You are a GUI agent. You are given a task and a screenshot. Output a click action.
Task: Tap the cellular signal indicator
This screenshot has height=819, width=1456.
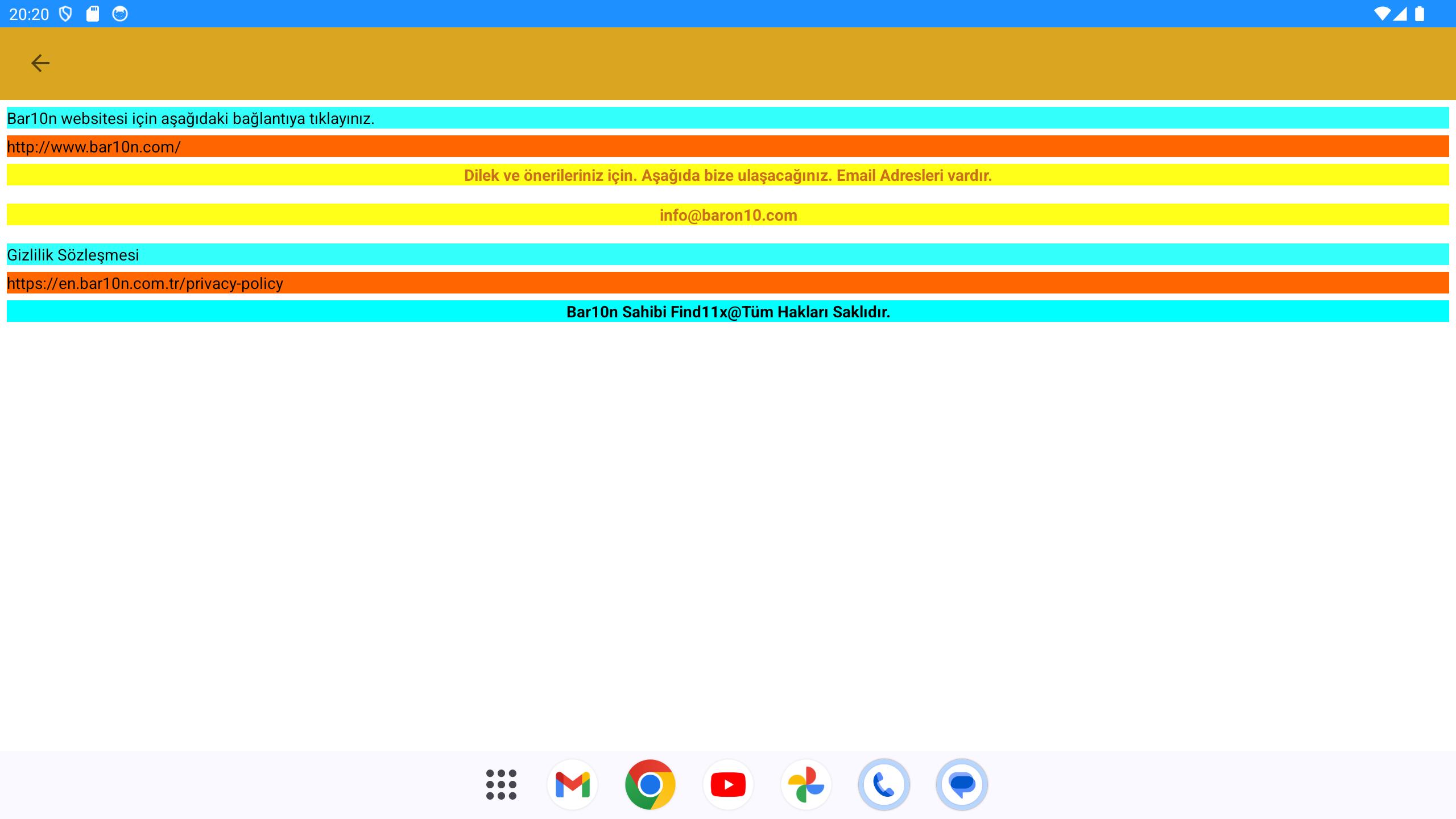[x=1400, y=14]
